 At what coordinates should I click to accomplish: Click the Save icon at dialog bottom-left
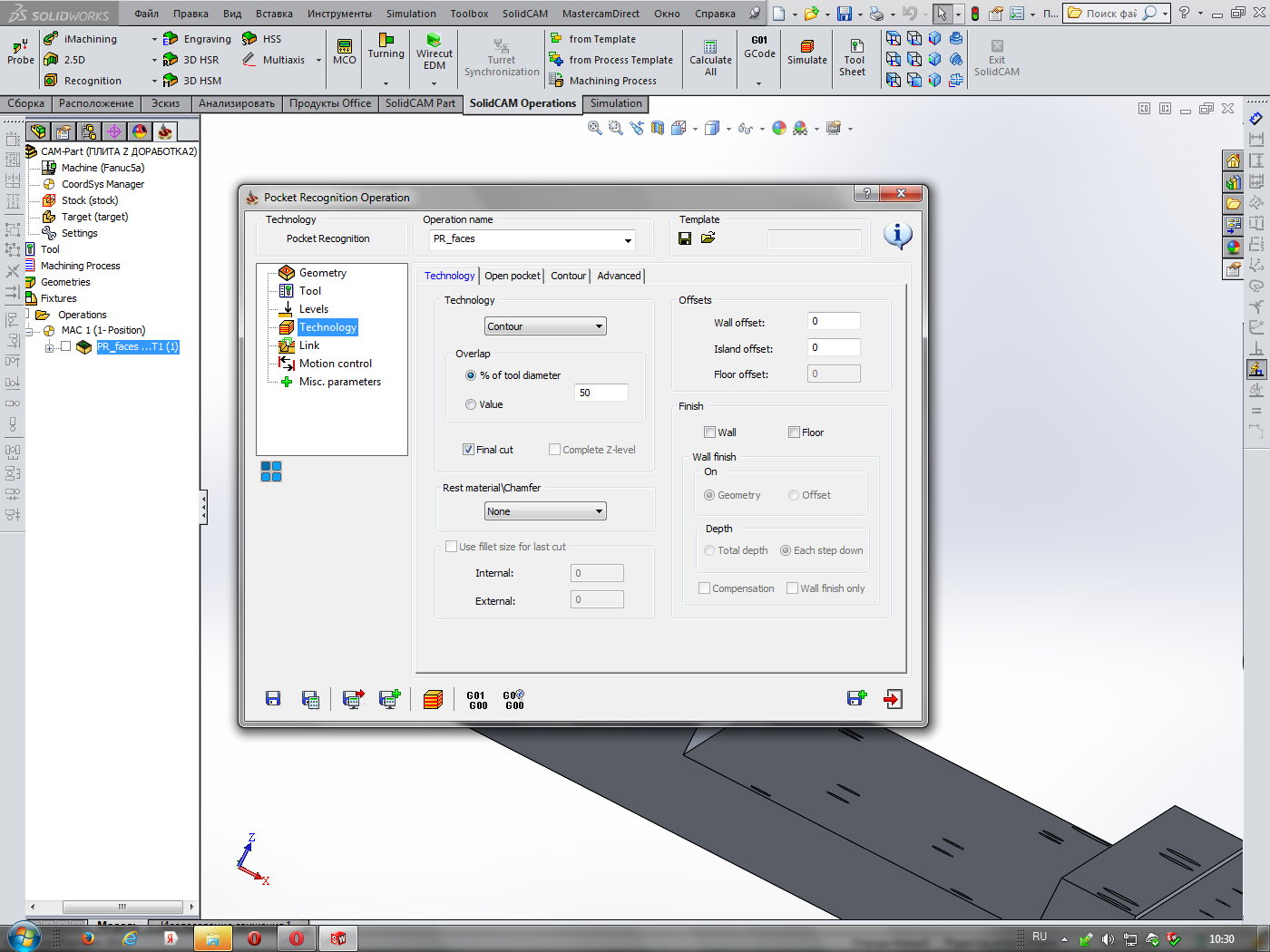pos(273,698)
